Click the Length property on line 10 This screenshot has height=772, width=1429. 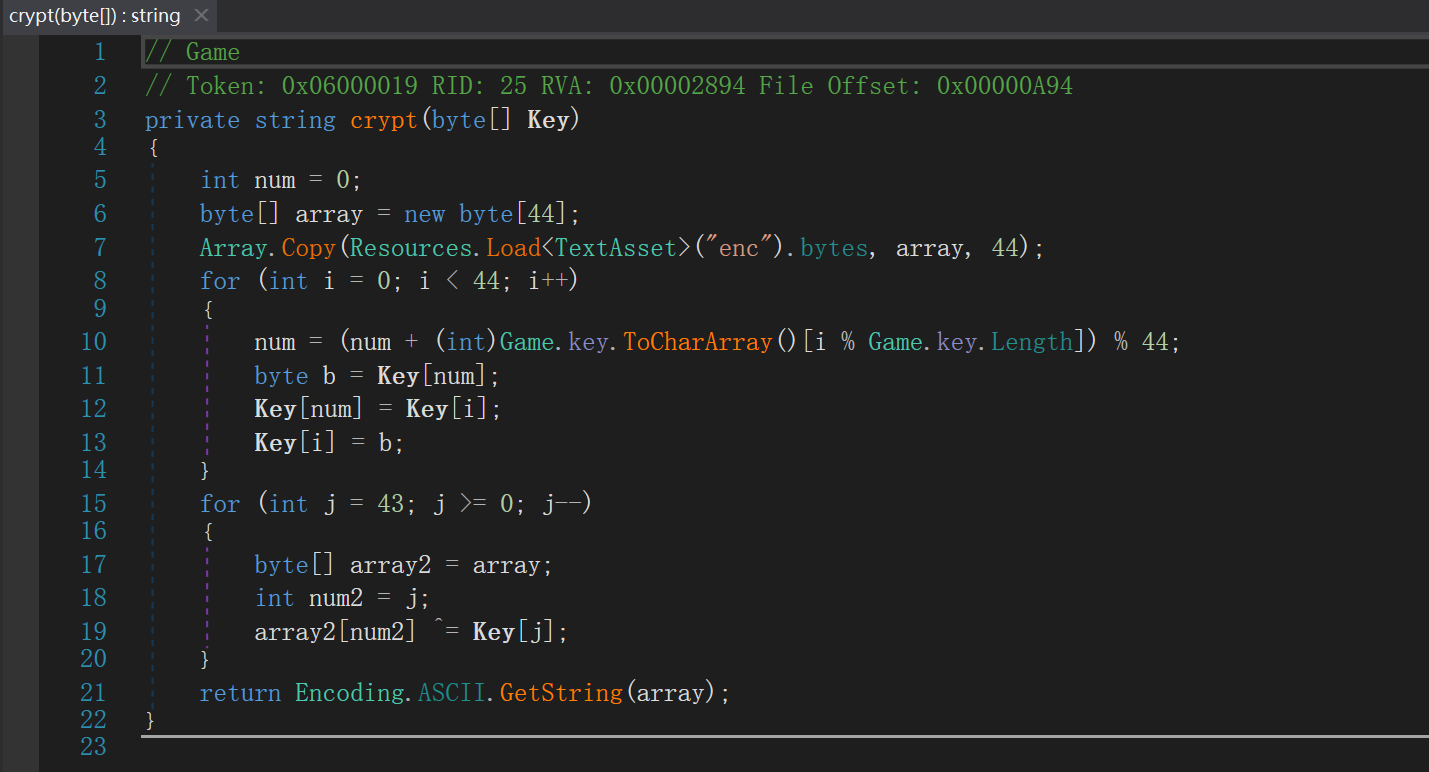[1032, 342]
